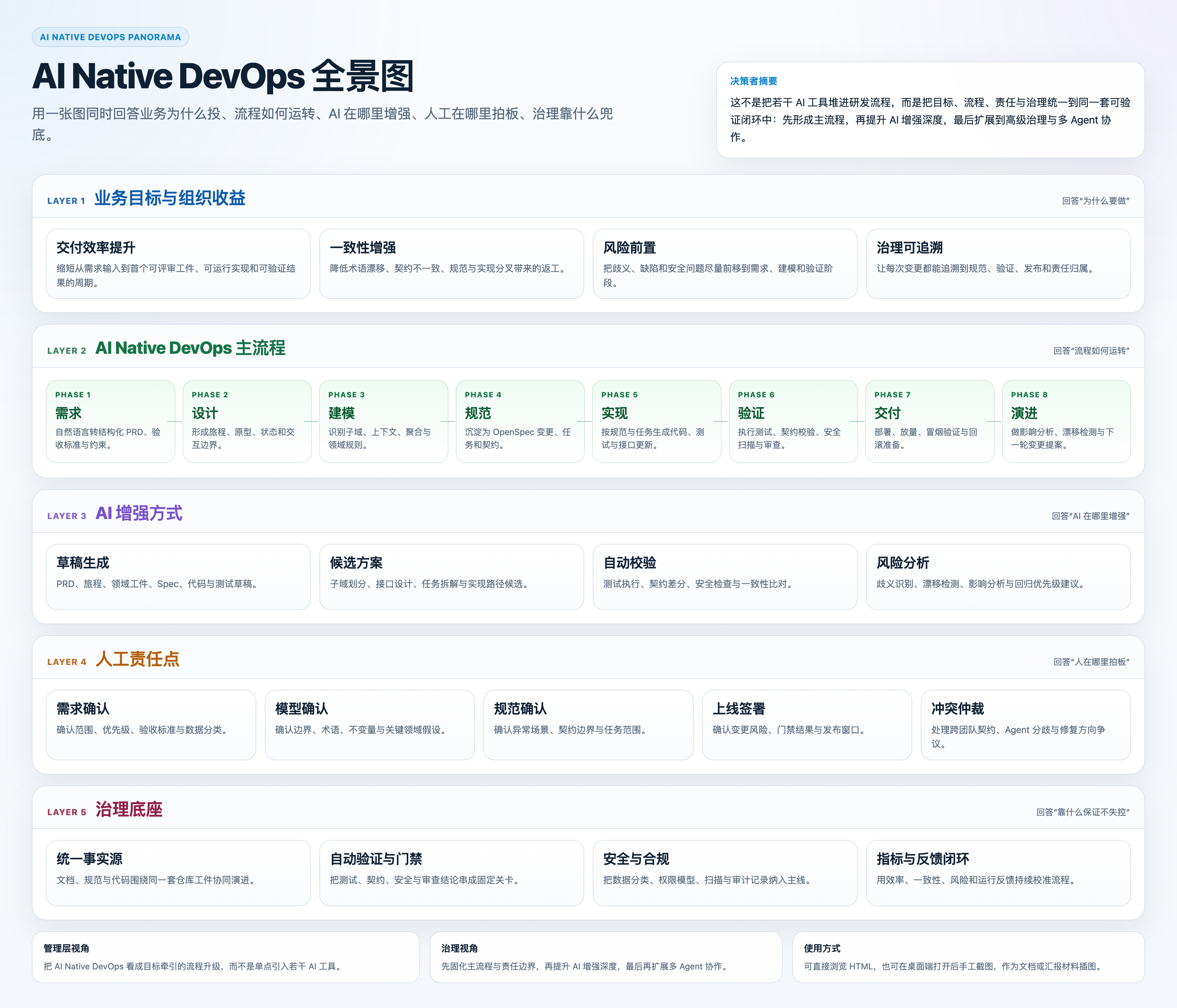
Task: Select the 治理底座 layer heading
Action: 129,809
